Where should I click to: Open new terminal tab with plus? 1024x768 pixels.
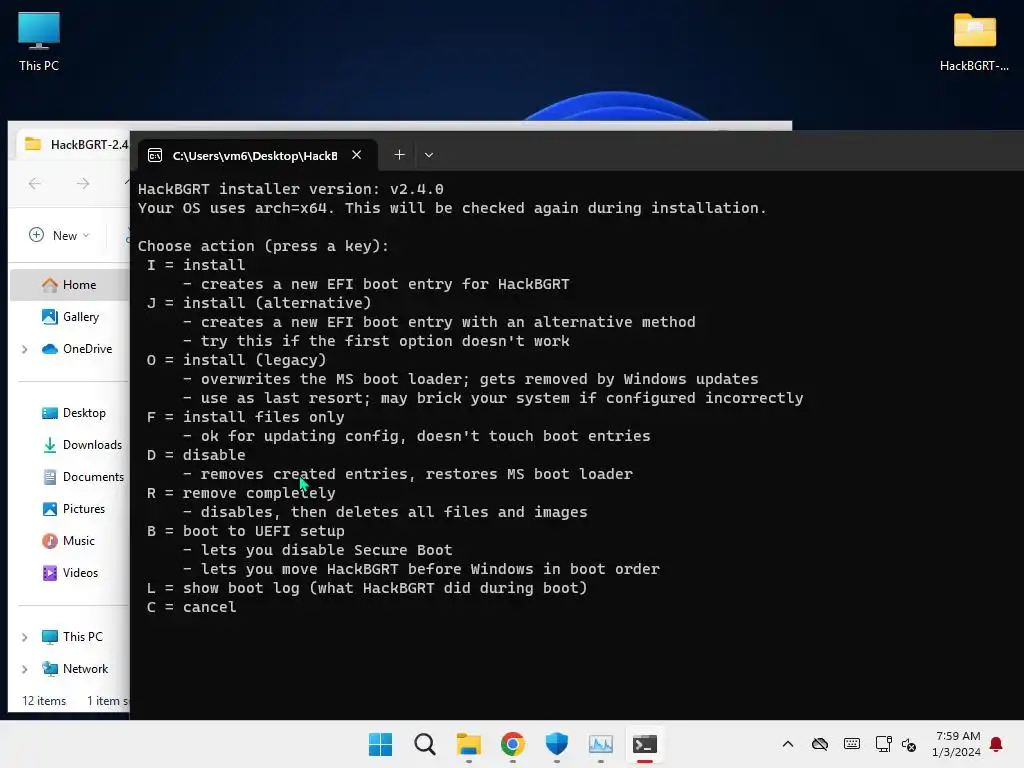pos(399,155)
